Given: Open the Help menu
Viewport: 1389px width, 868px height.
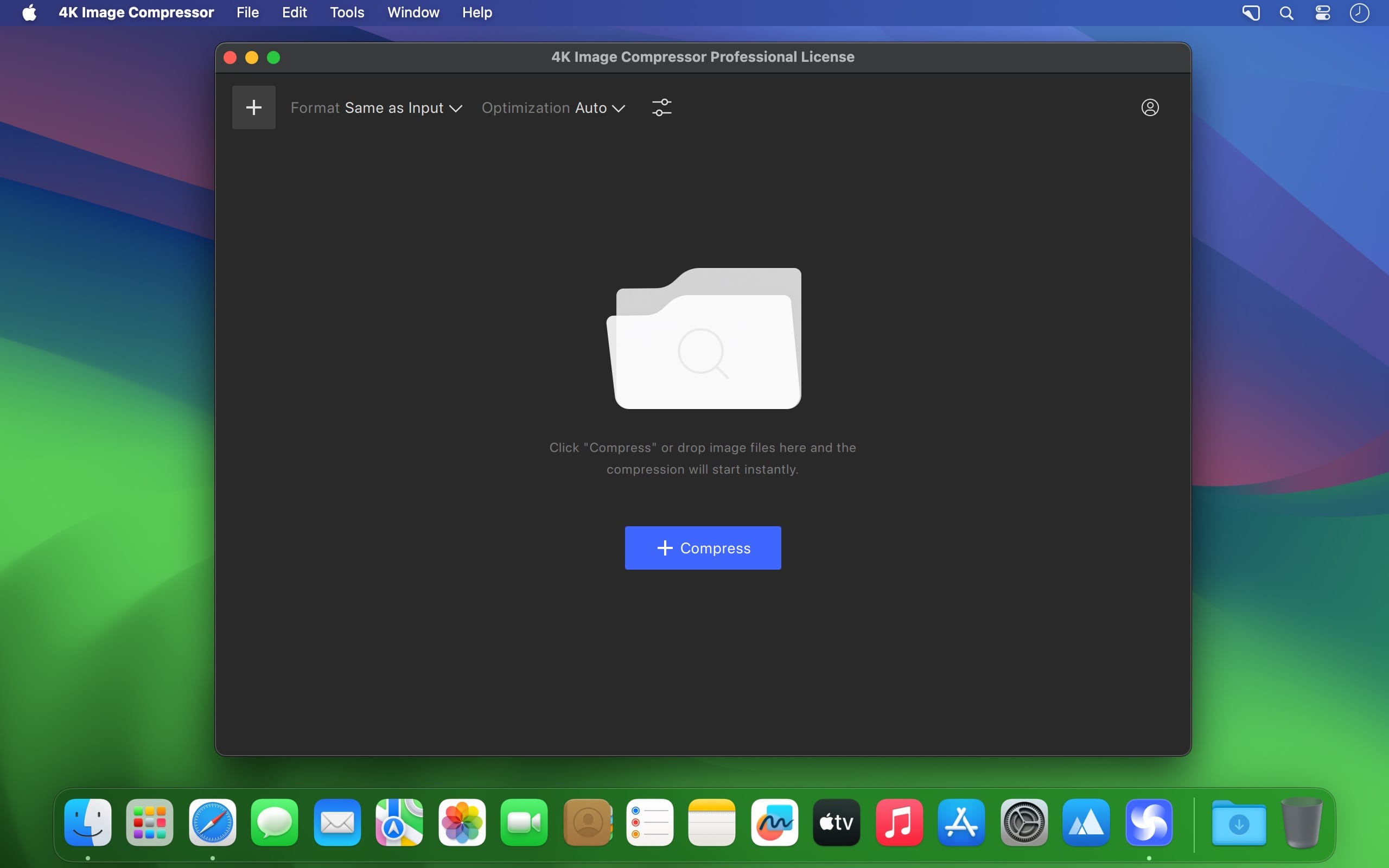Looking at the screenshot, I should (477, 12).
